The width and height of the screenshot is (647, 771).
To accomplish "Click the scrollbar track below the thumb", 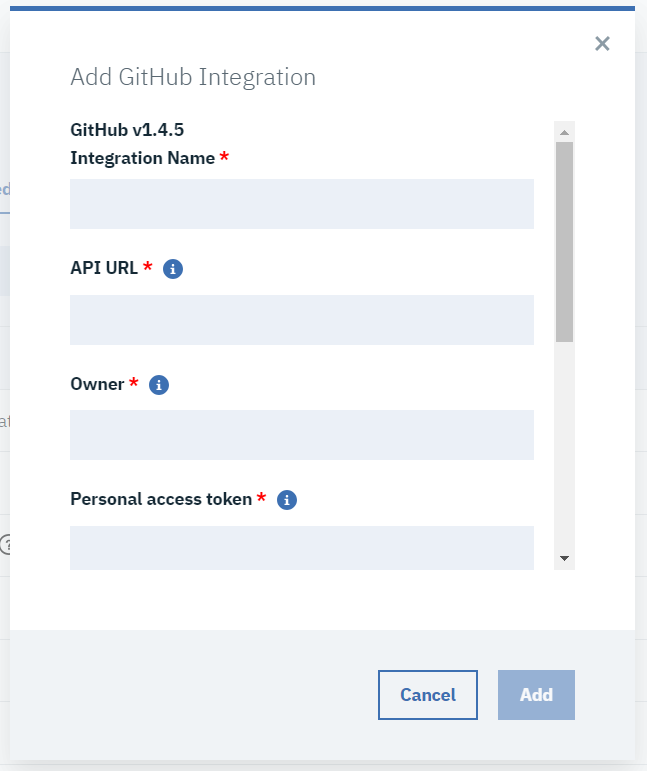I will [564, 450].
